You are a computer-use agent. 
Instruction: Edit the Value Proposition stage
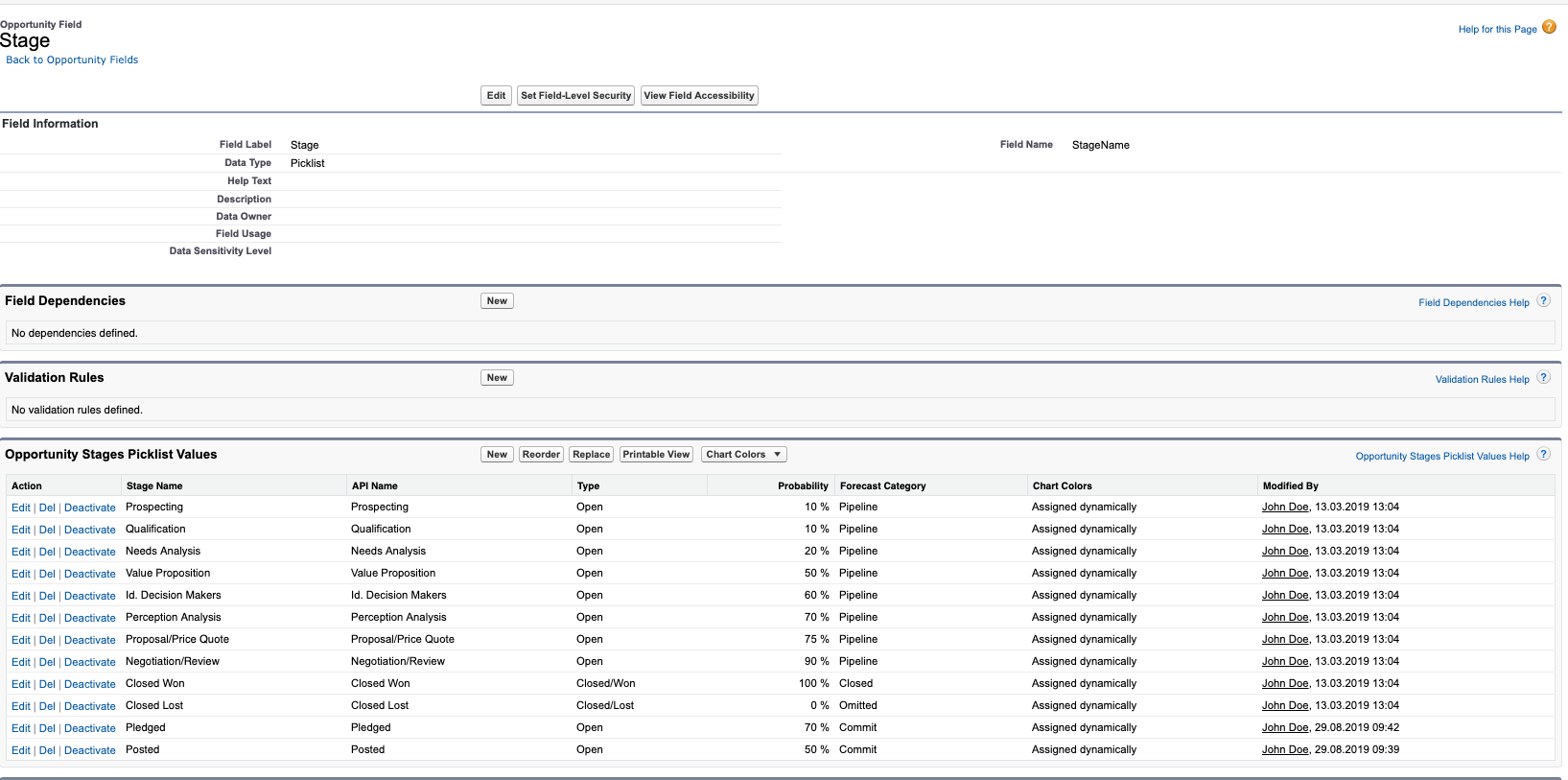click(21, 574)
